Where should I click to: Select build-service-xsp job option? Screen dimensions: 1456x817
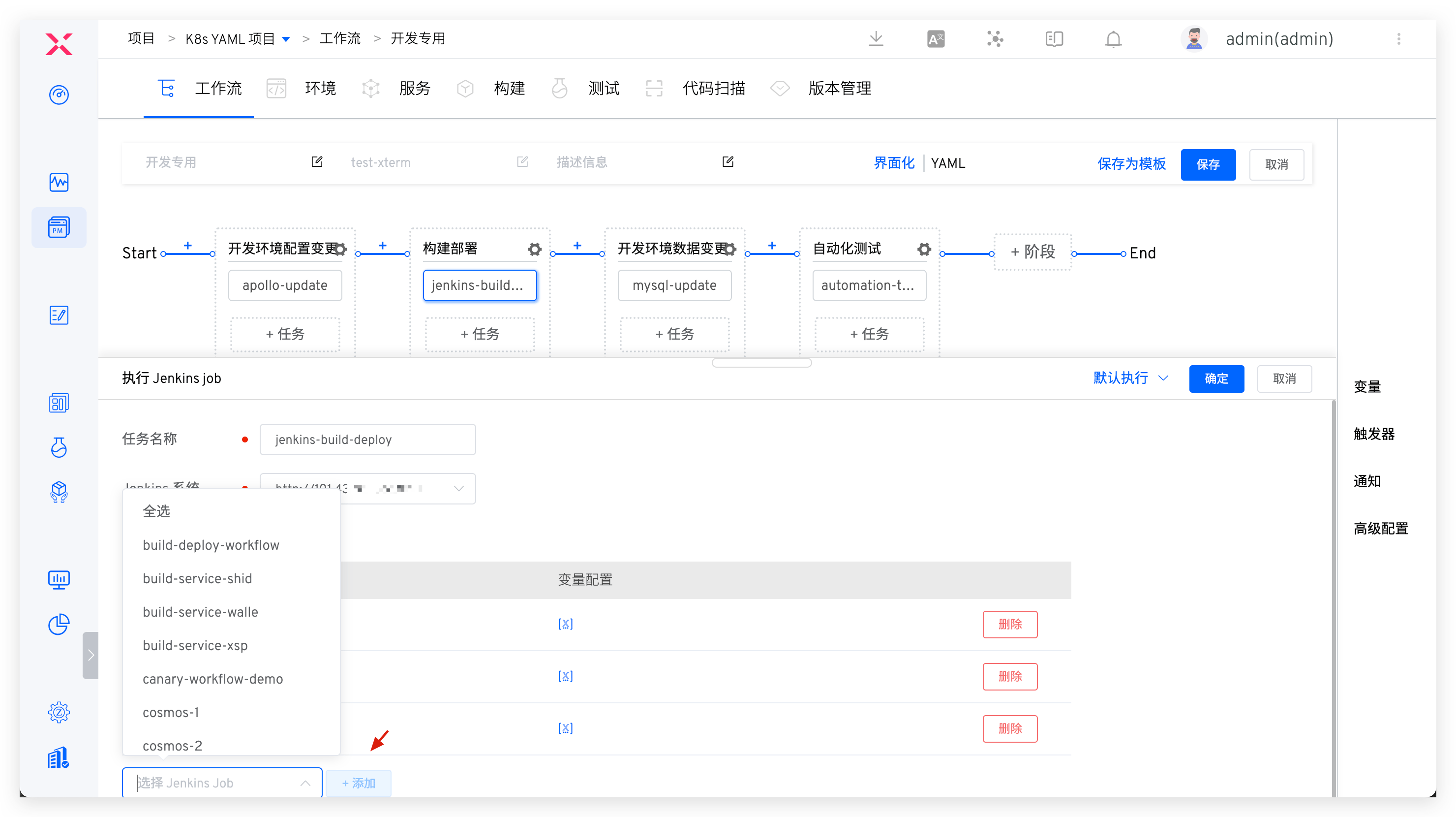click(195, 645)
